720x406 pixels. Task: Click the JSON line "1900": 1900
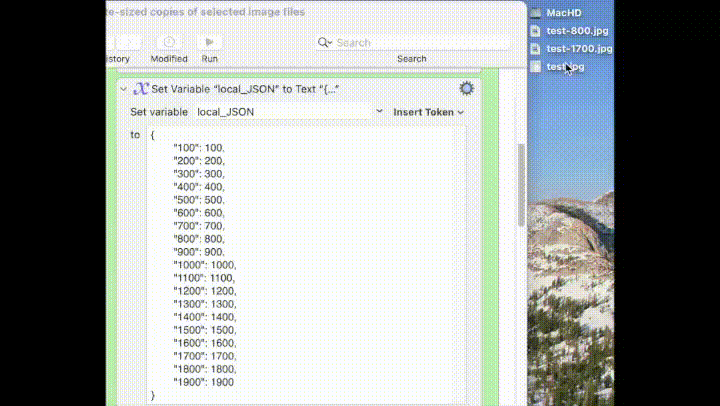click(204, 382)
